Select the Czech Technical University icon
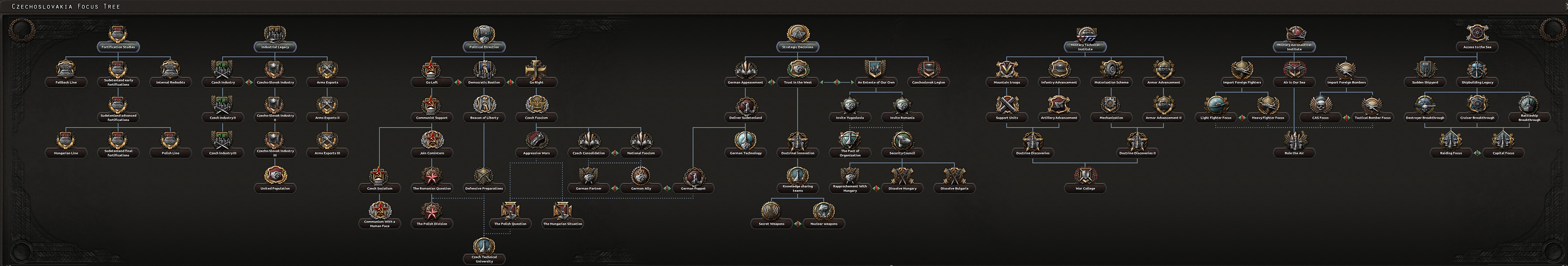This screenshot has width=1568, height=266. pos(484,246)
